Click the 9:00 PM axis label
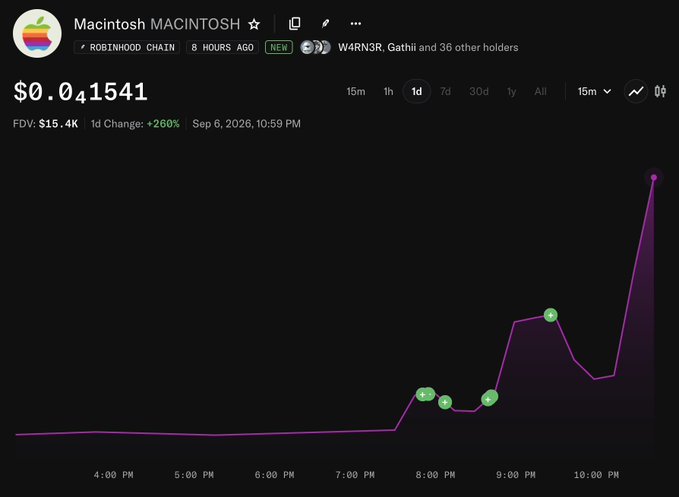The image size is (679, 497). pyautogui.click(x=516, y=475)
